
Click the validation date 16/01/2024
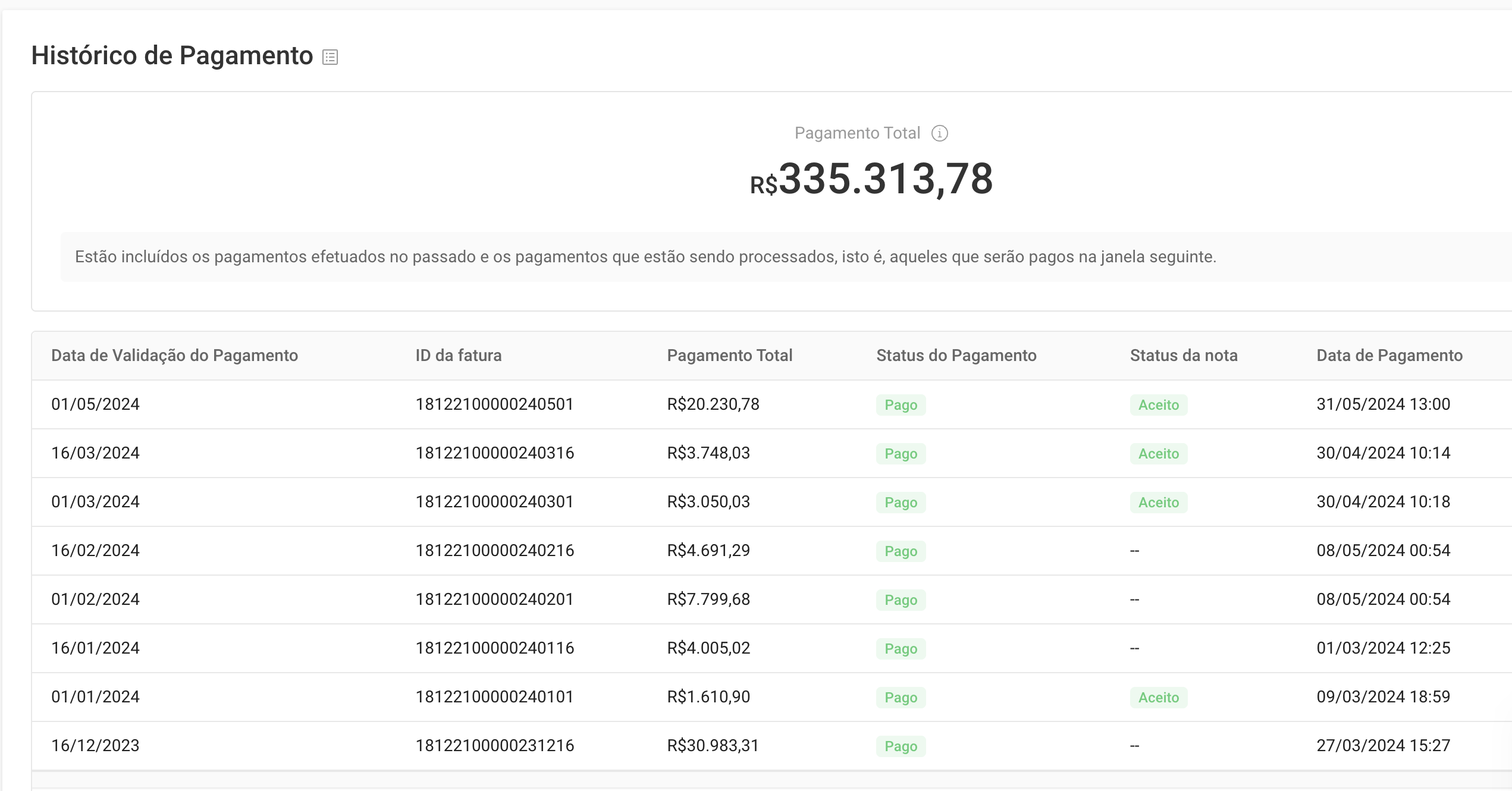[95, 648]
